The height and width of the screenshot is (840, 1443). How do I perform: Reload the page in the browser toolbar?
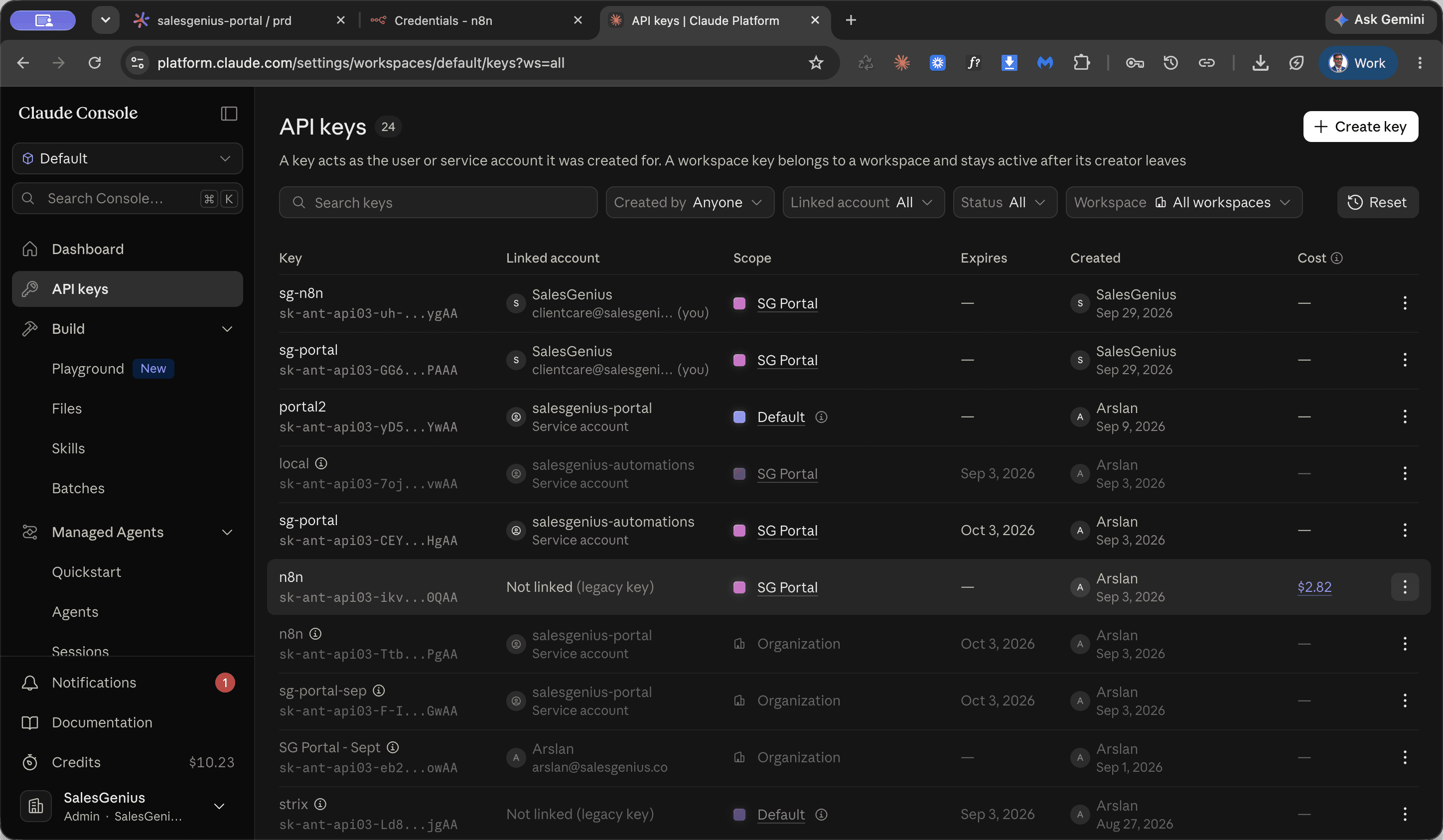[x=95, y=62]
